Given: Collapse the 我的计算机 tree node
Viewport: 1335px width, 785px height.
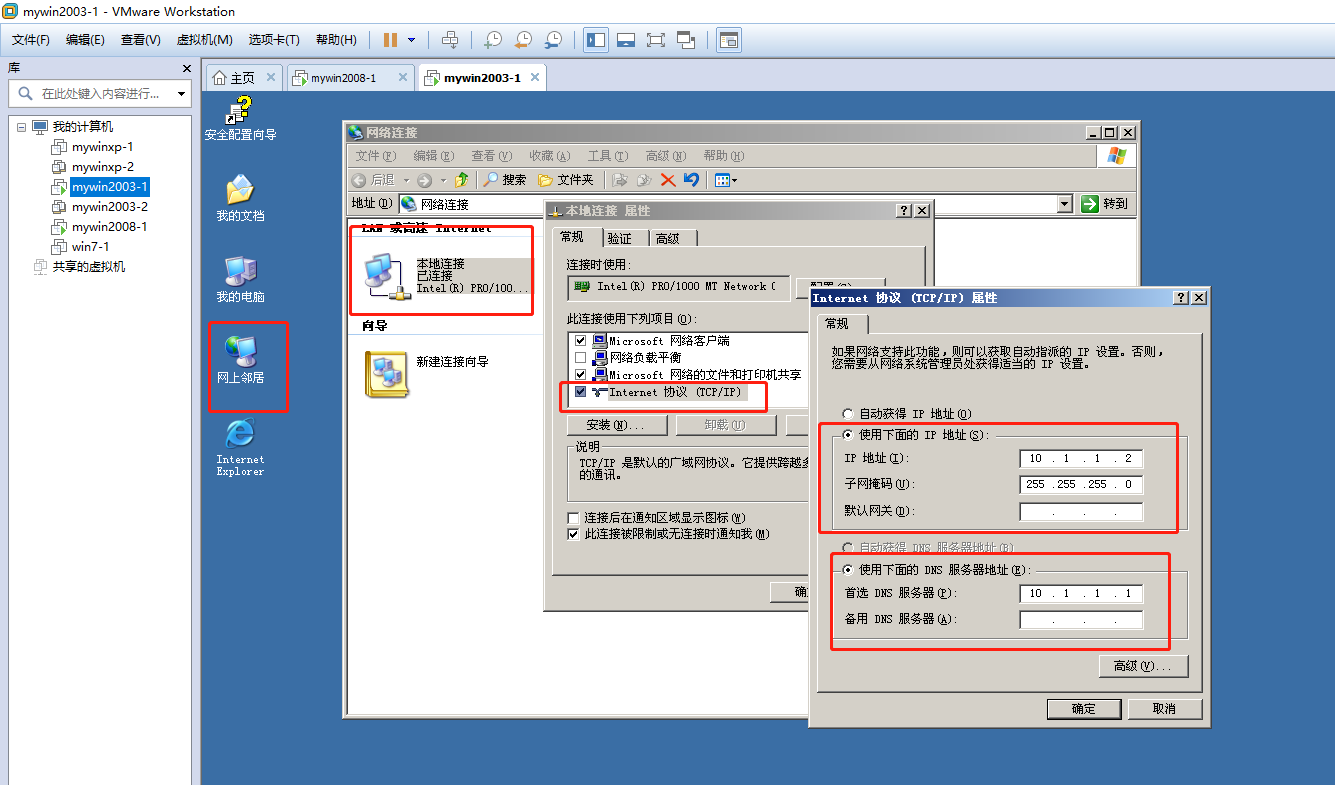Looking at the screenshot, I should [x=21, y=127].
